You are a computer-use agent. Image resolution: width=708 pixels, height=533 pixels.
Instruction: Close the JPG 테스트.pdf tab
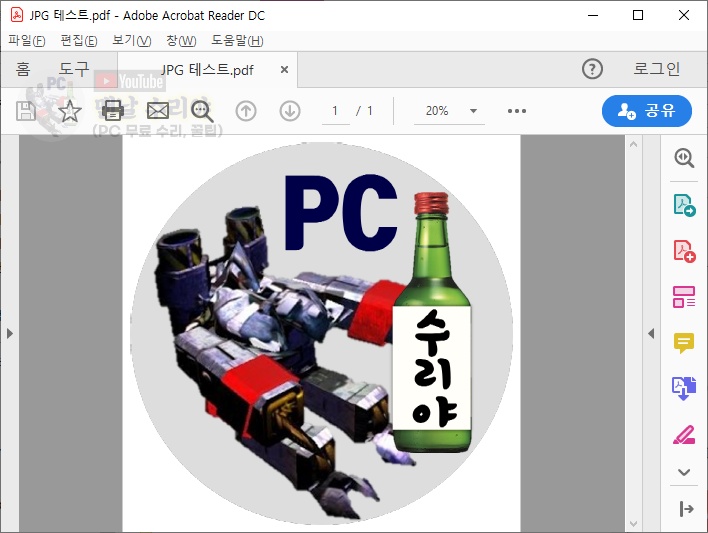pyautogui.click(x=284, y=70)
